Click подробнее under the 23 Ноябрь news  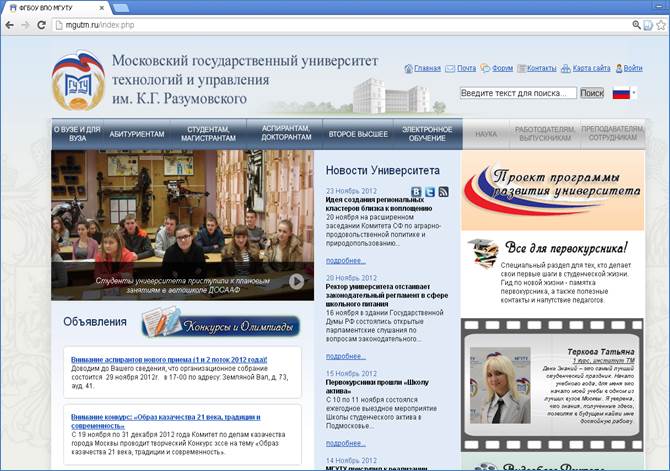pos(346,261)
